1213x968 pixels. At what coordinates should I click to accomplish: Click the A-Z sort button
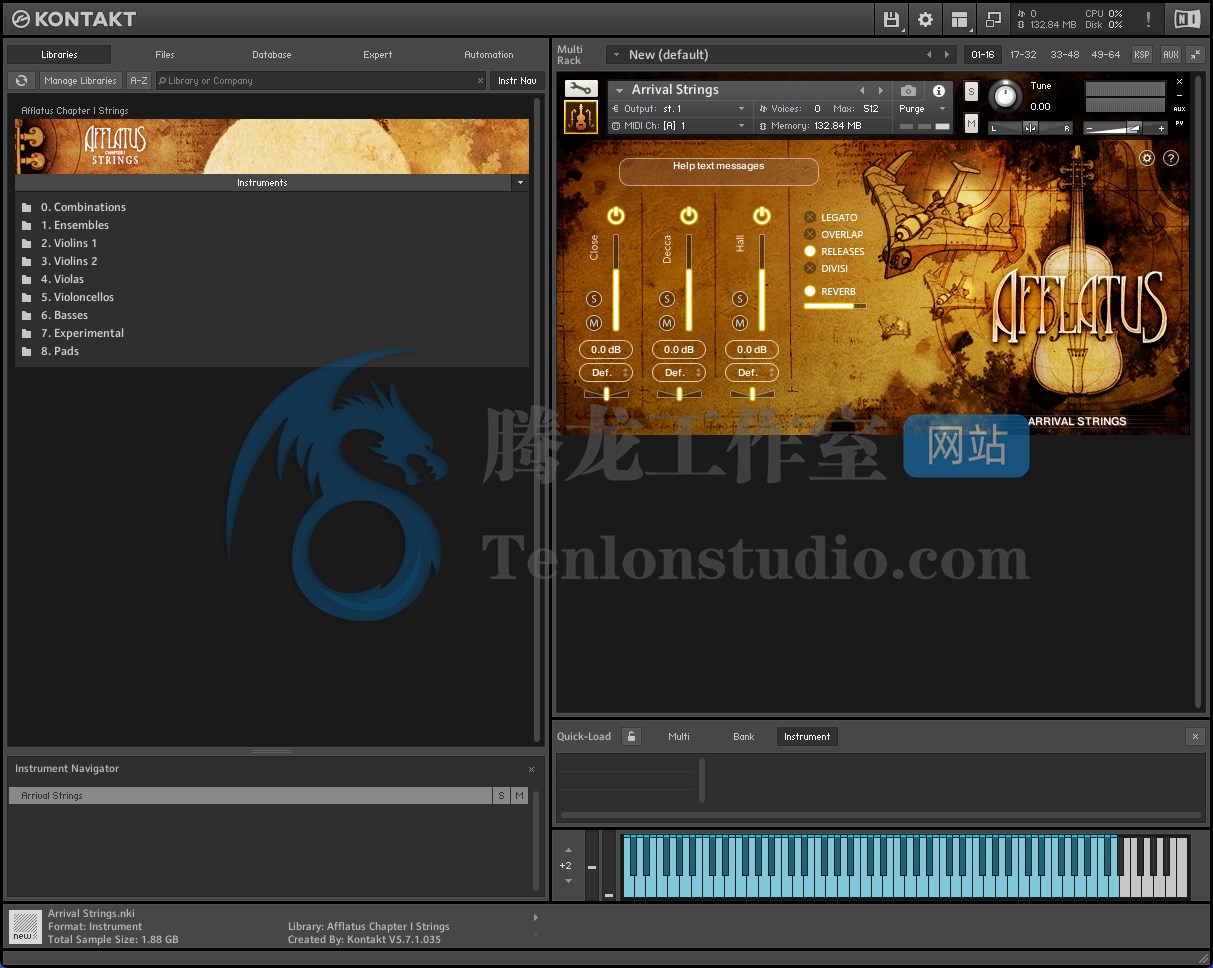(x=139, y=80)
